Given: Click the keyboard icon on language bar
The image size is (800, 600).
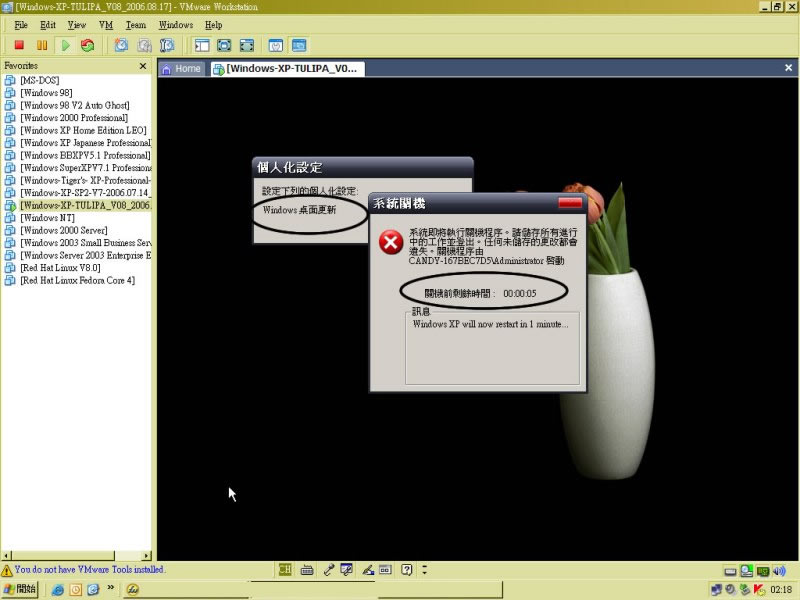Looking at the screenshot, I should click(307, 570).
